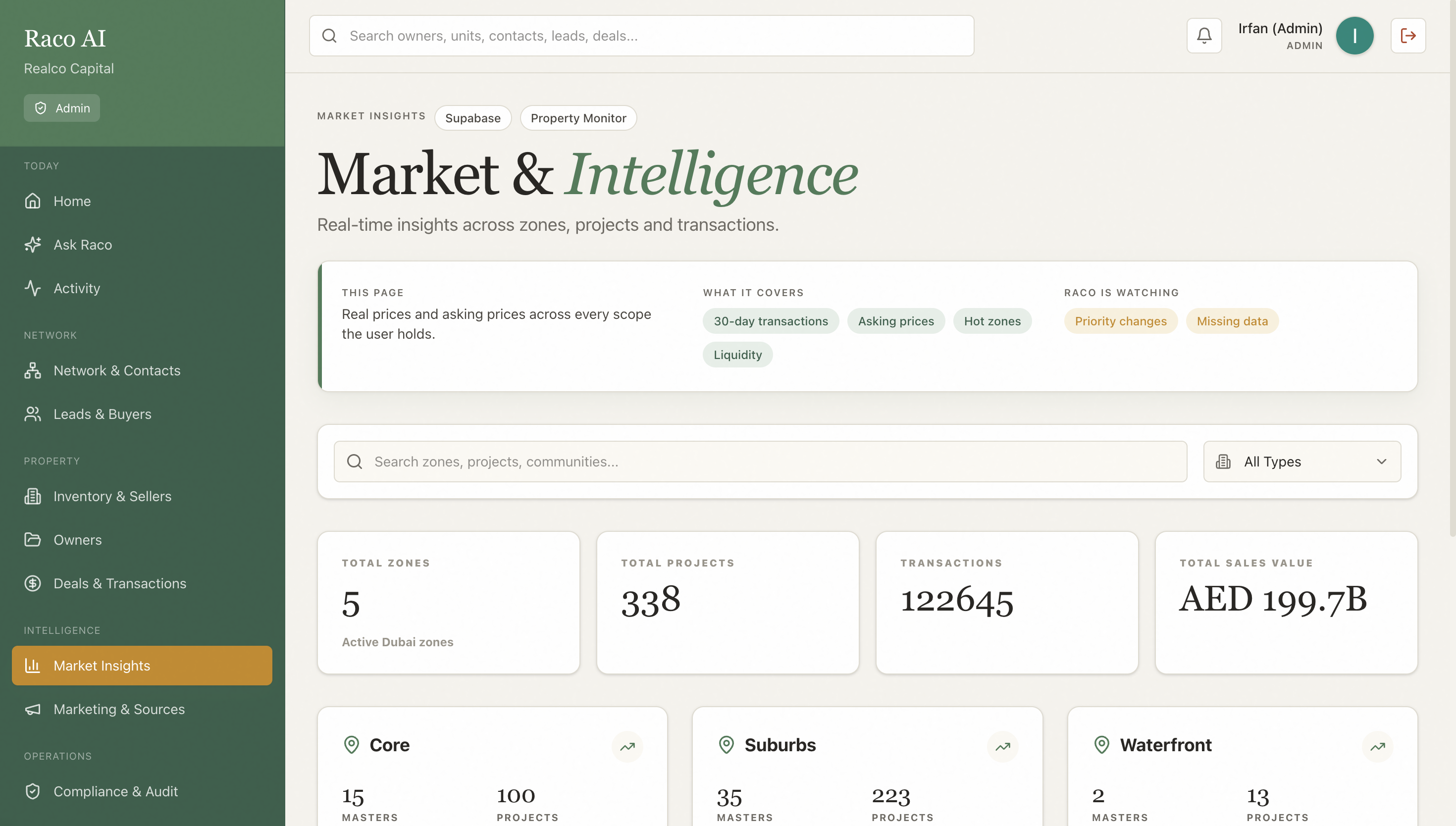Click the magnifier in the zones search box

pos(355,462)
